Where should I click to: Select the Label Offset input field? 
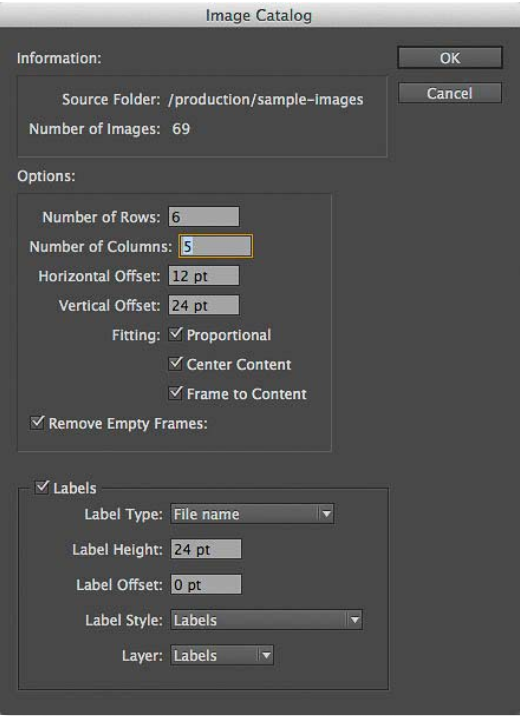pos(206,584)
